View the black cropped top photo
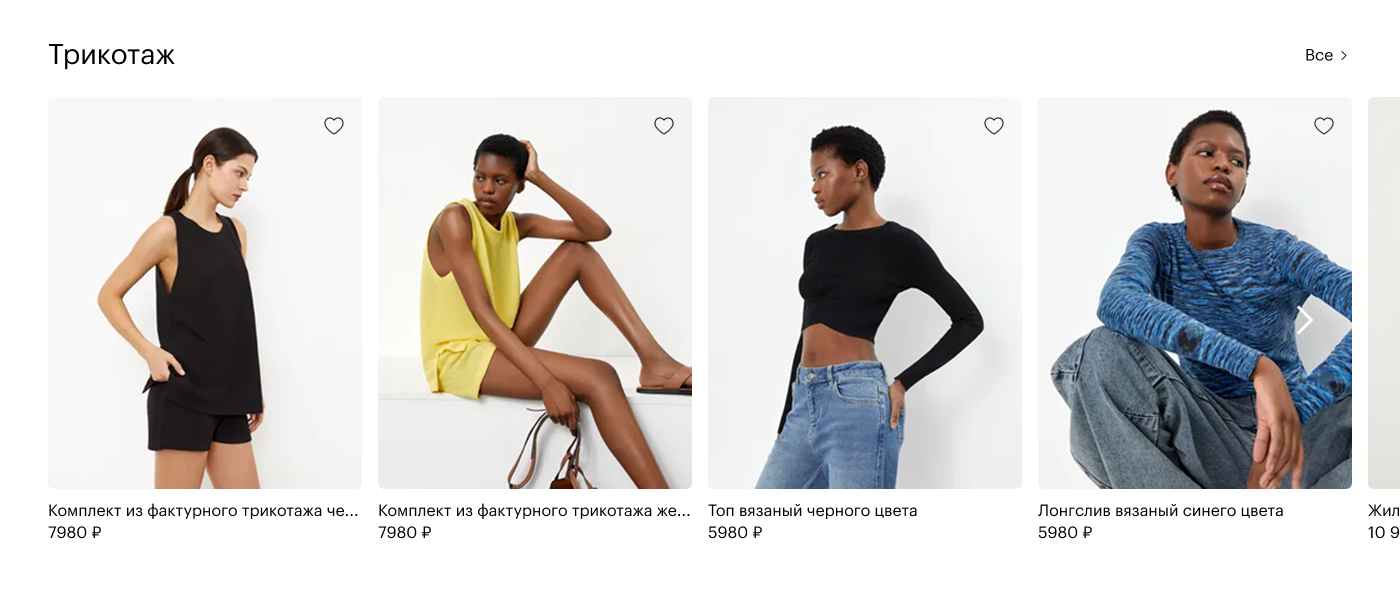Viewport: 1400px width, 590px height. pyautogui.click(x=865, y=293)
